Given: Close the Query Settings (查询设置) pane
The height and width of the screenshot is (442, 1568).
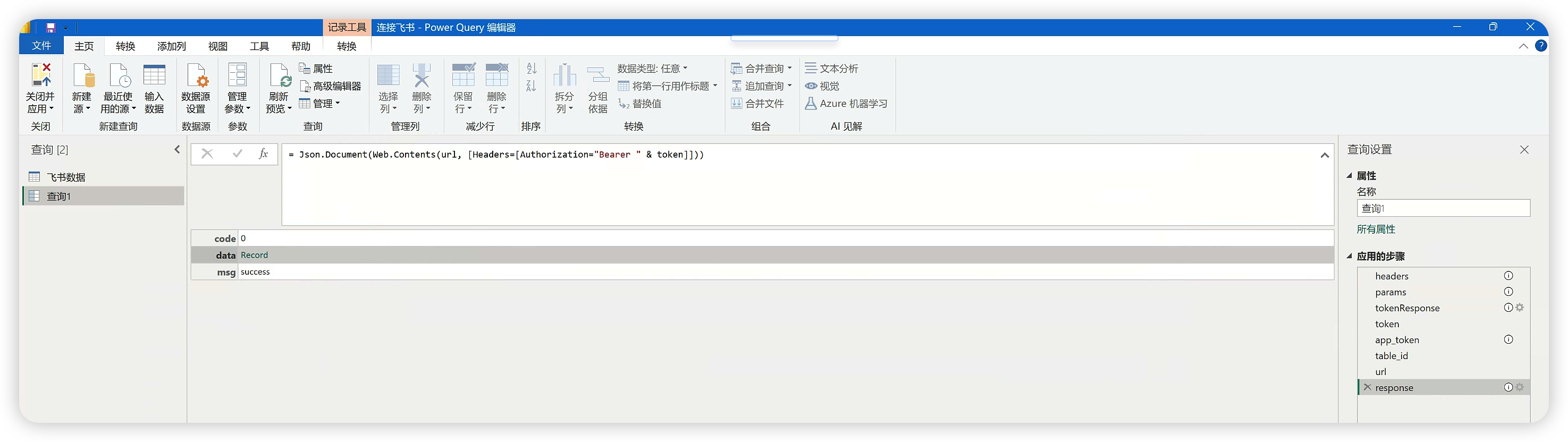Looking at the screenshot, I should 1524,150.
